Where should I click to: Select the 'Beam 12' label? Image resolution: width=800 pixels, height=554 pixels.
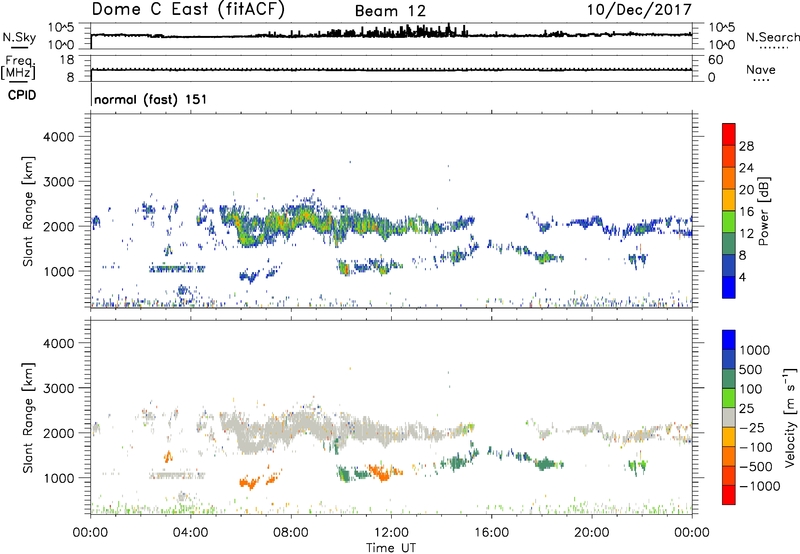[390, 11]
